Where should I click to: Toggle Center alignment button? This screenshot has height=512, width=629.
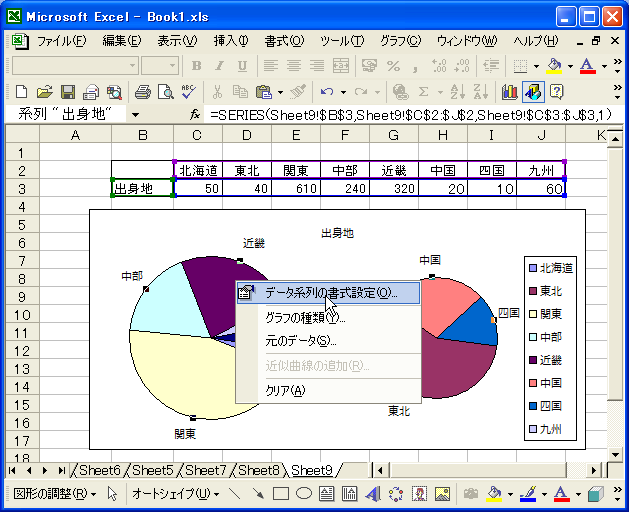click(294, 65)
